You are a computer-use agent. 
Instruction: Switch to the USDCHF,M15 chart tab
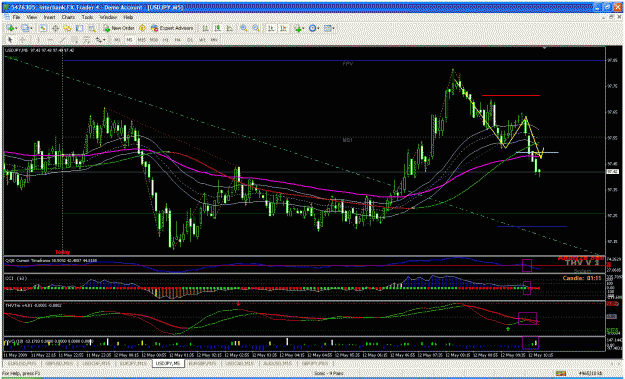coord(96,363)
